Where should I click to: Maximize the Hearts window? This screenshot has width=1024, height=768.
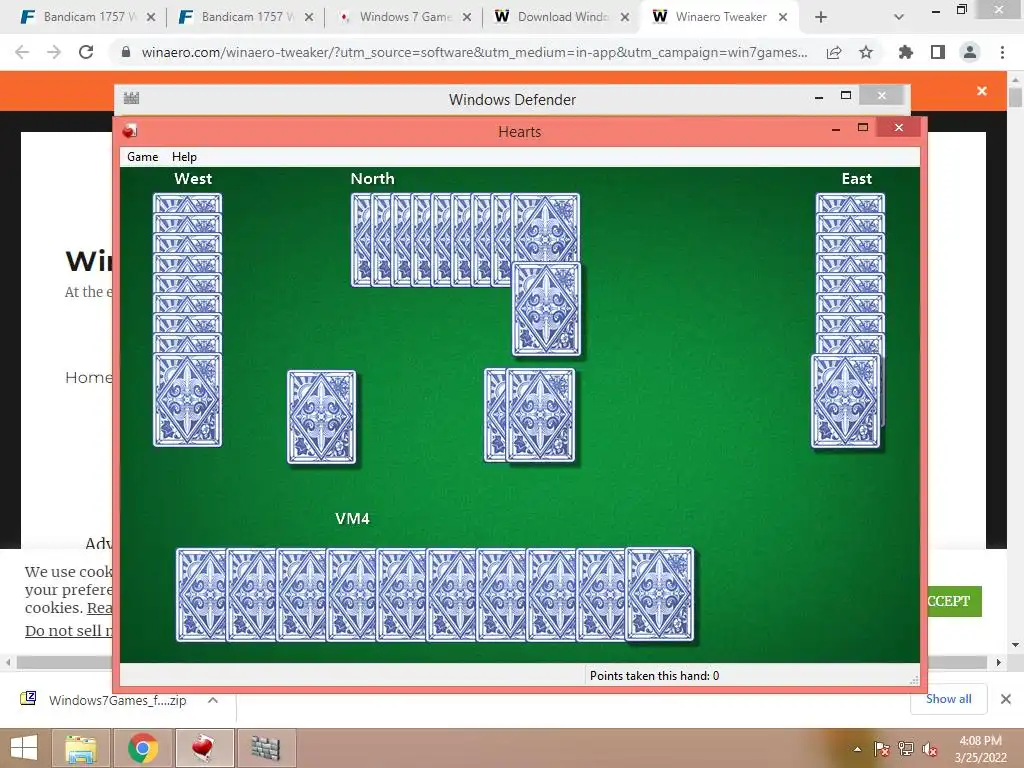(863, 128)
